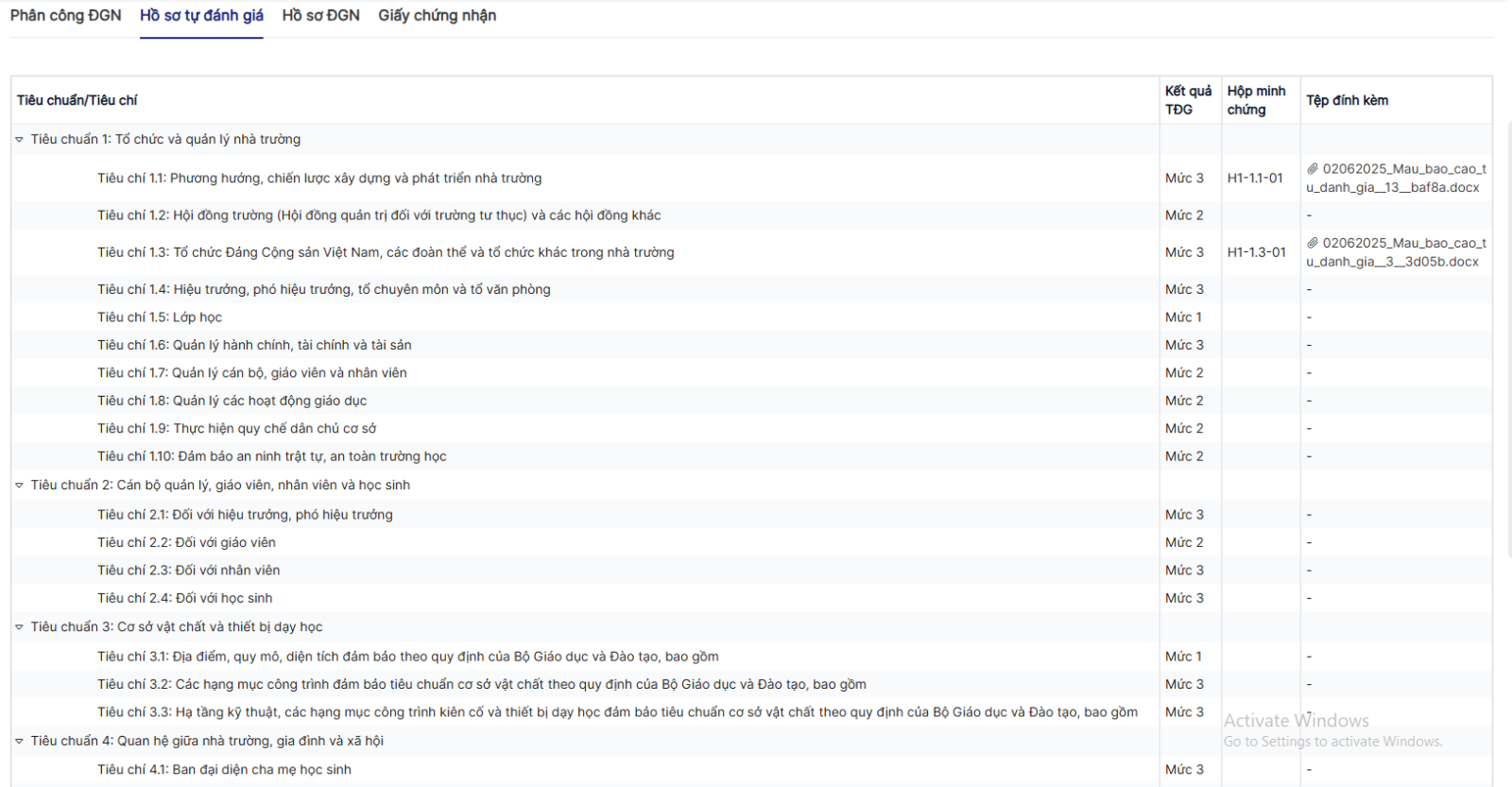1512x787 pixels.
Task: Select Tiêu chí 2.2: Đối với giáo viên
Action: (x=186, y=543)
